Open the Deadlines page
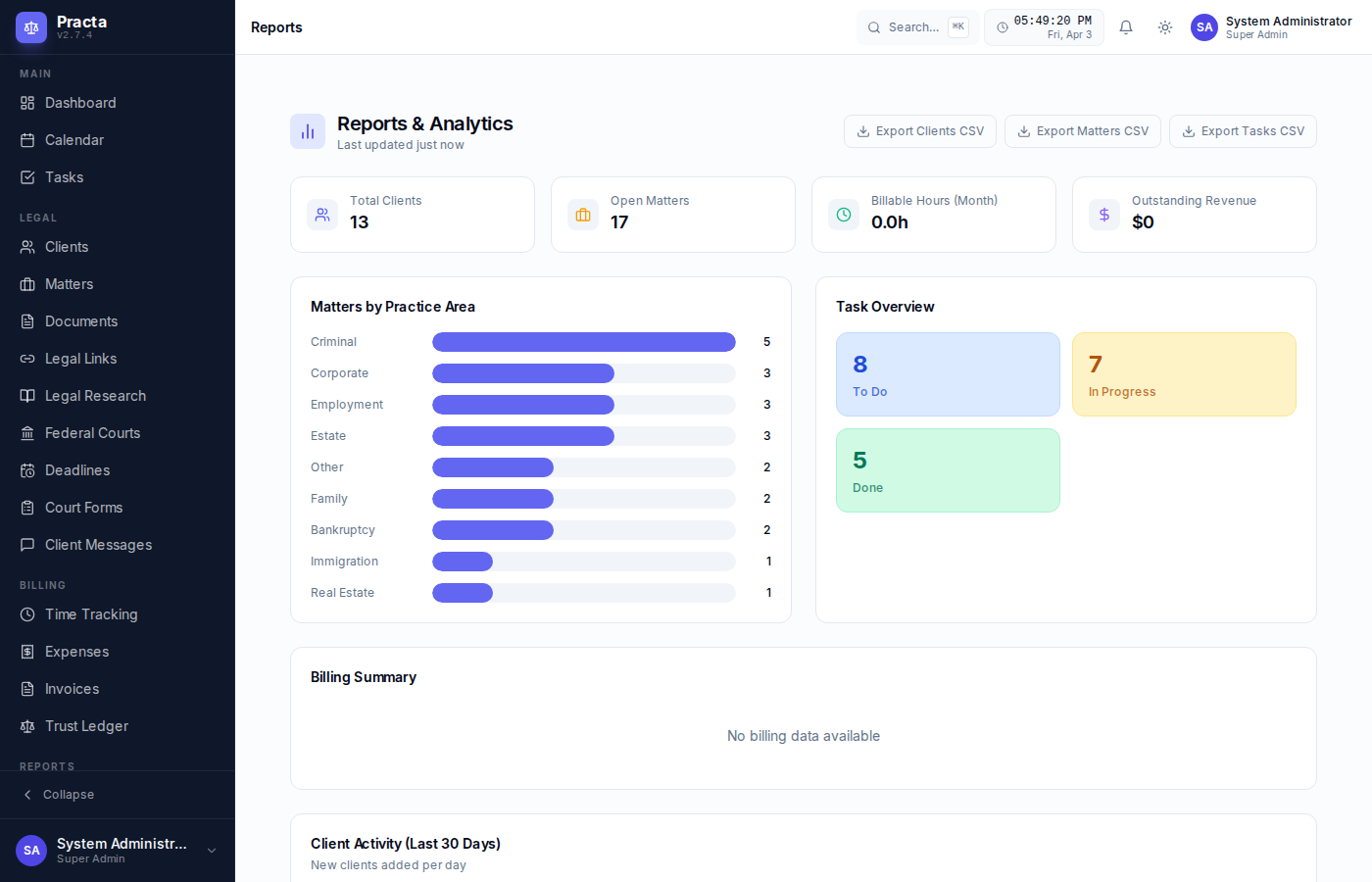 (x=118, y=470)
